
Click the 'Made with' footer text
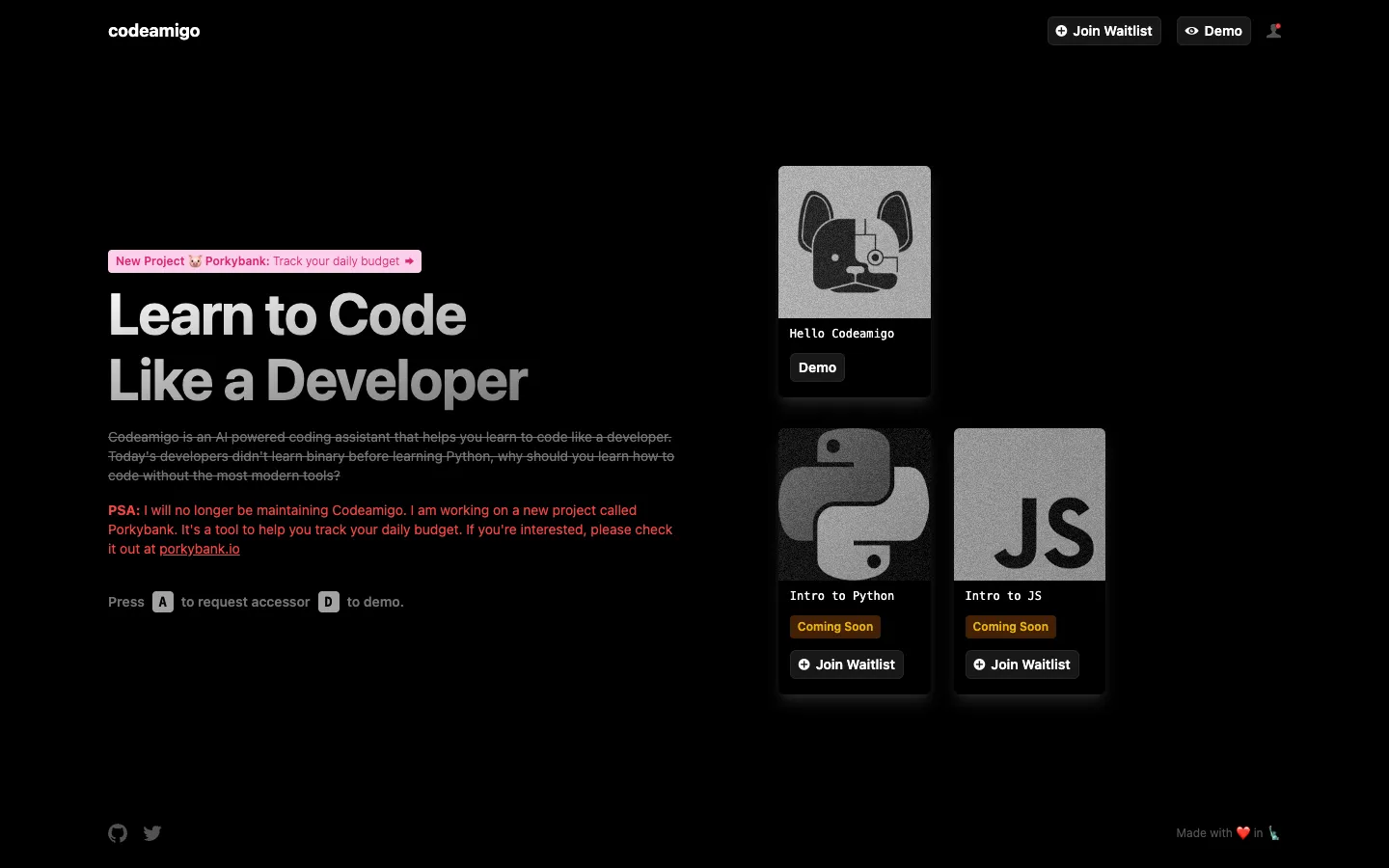1204,833
